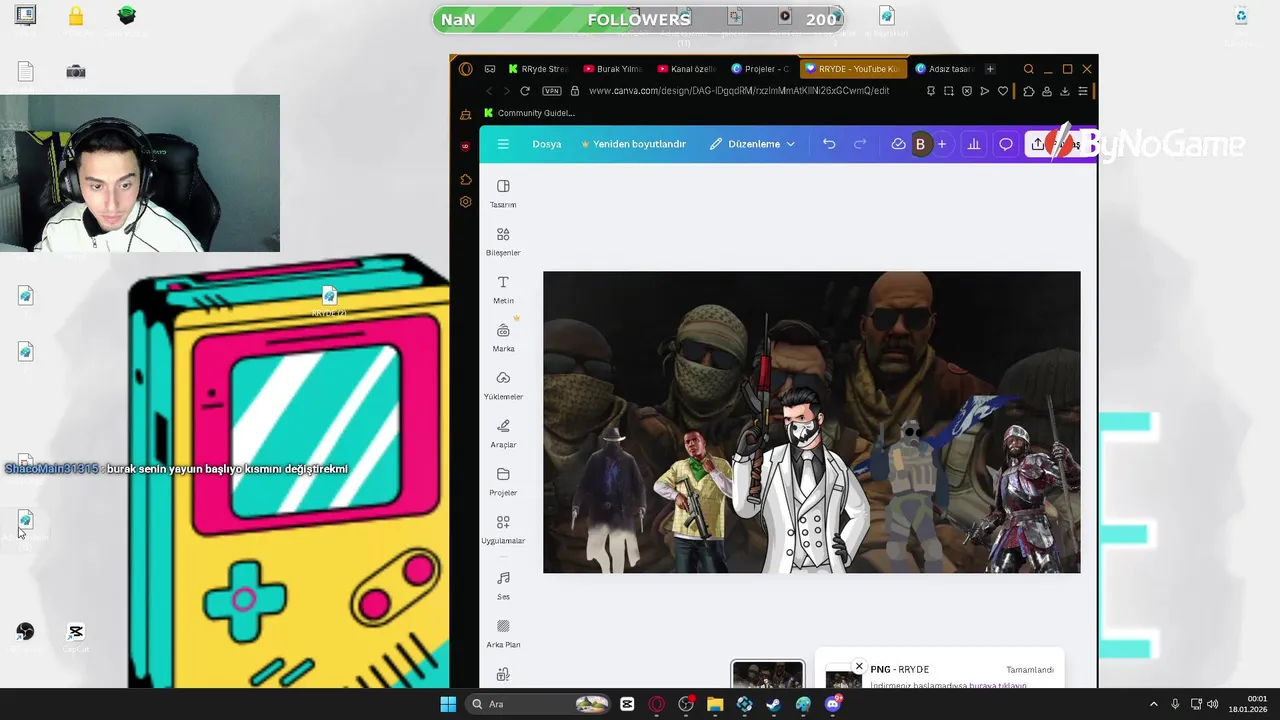Image resolution: width=1280 pixels, height=720 pixels.
Task: Close the PNG - RRYDE download notification
Action: point(858,666)
